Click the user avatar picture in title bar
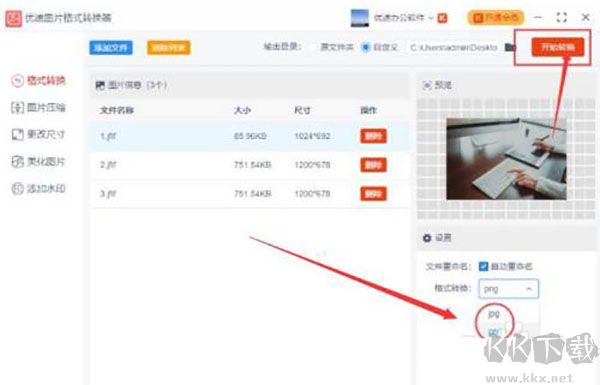The height and width of the screenshot is (385, 600). pyautogui.click(x=360, y=18)
